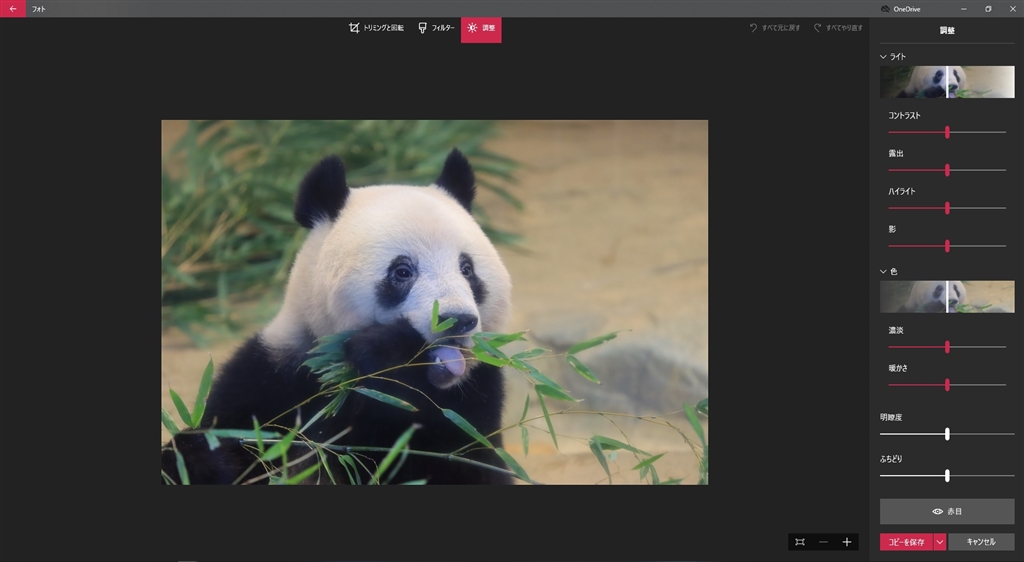Click the ライト preview thumbnail slider

(x=947, y=82)
